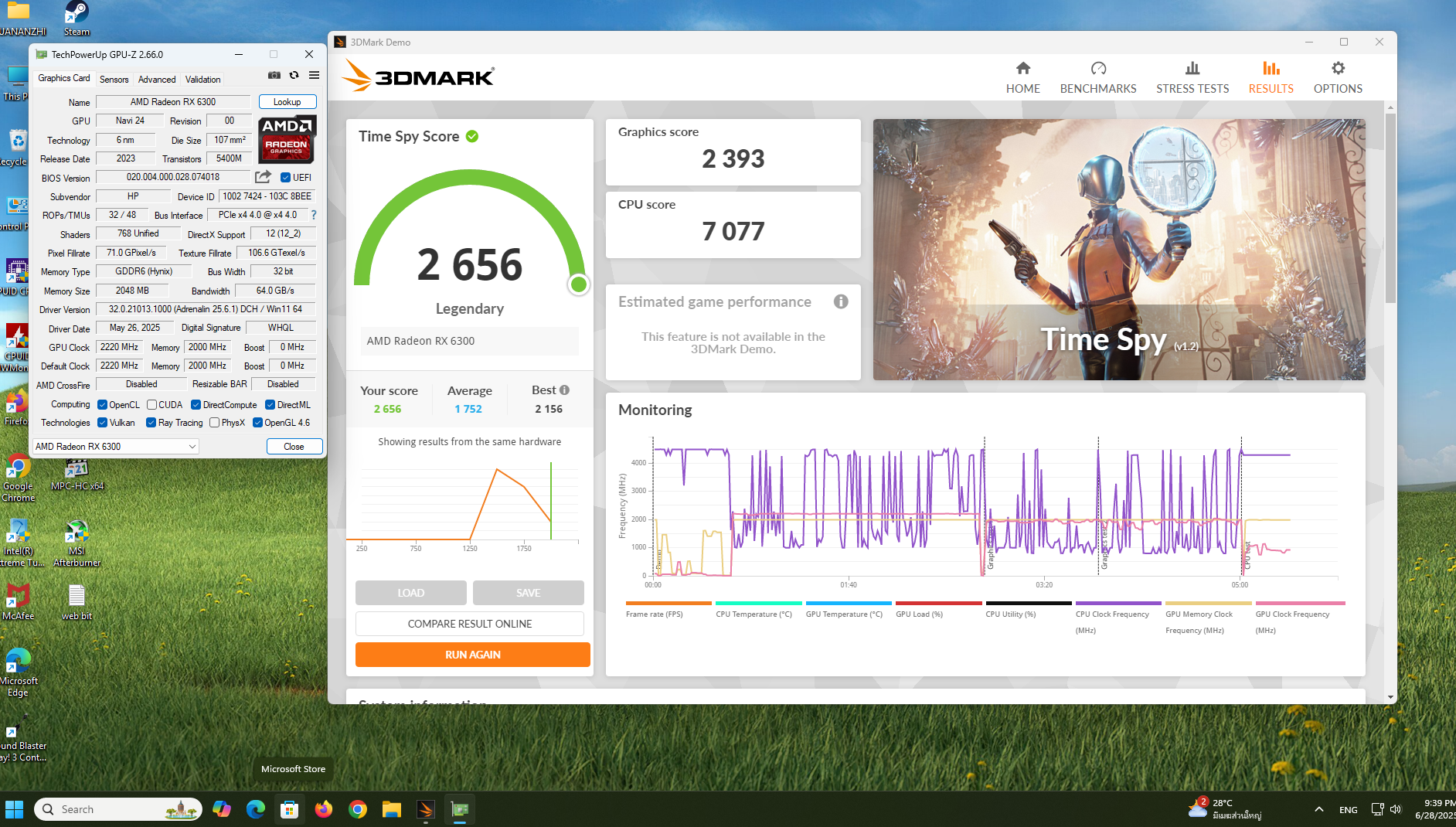Click the Bus Interface question mark

(x=313, y=215)
